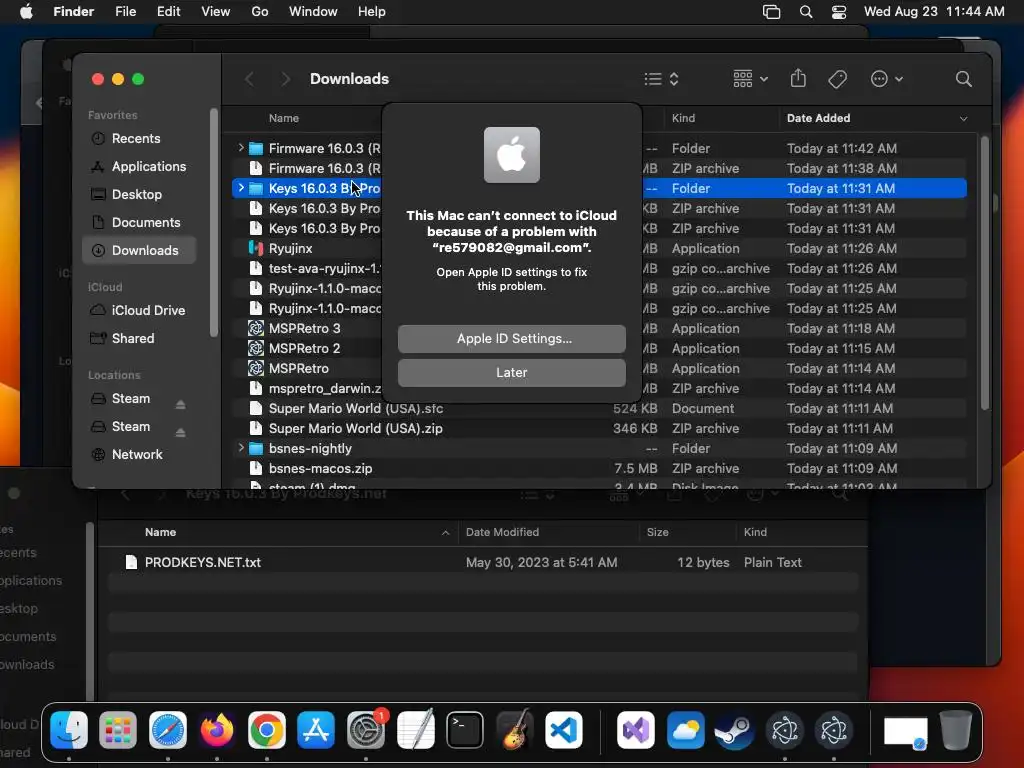The height and width of the screenshot is (768, 1024).
Task: Select Downloads in the sidebar
Action: tap(139, 250)
